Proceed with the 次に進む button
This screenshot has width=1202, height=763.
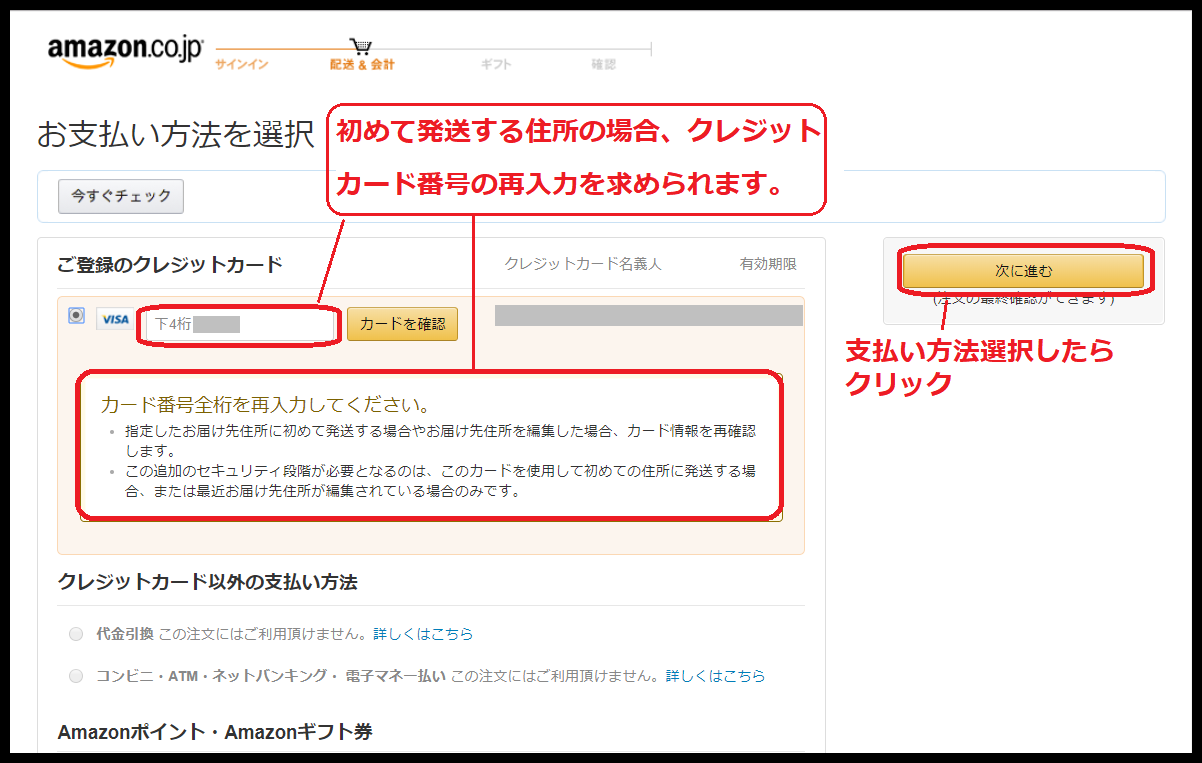click(x=1022, y=271)
